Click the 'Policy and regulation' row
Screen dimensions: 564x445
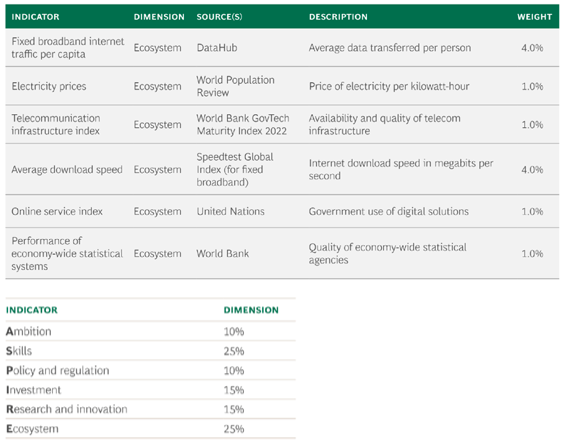[x=151, y=370]
